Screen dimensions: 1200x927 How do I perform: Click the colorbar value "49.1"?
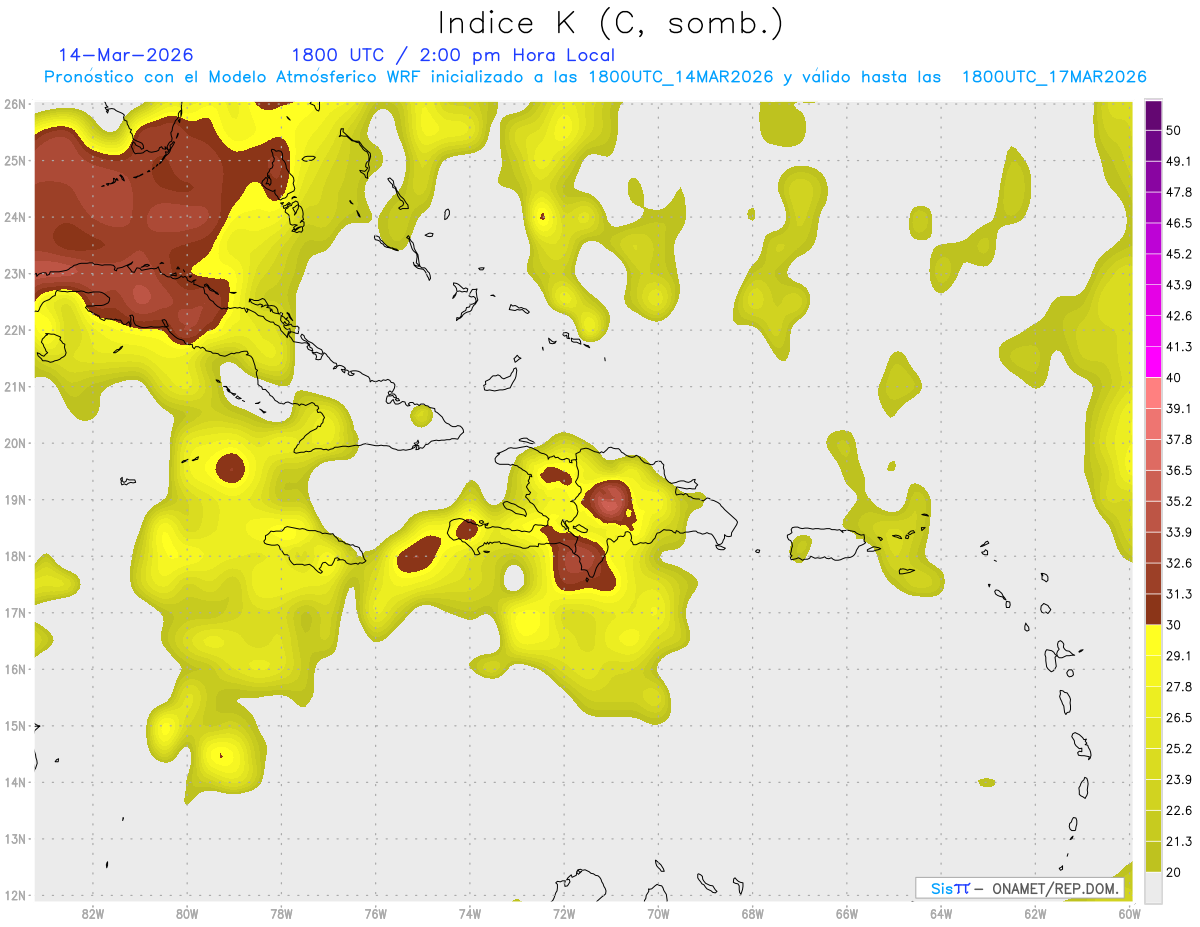1178,161
